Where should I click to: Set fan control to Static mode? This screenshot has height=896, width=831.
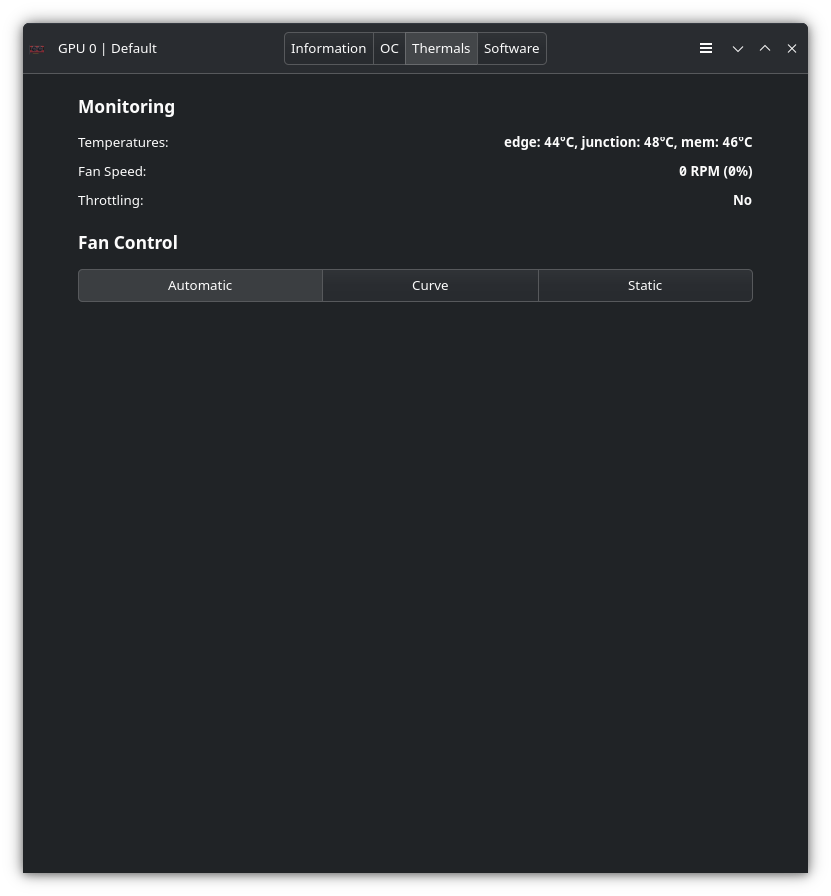645,285
